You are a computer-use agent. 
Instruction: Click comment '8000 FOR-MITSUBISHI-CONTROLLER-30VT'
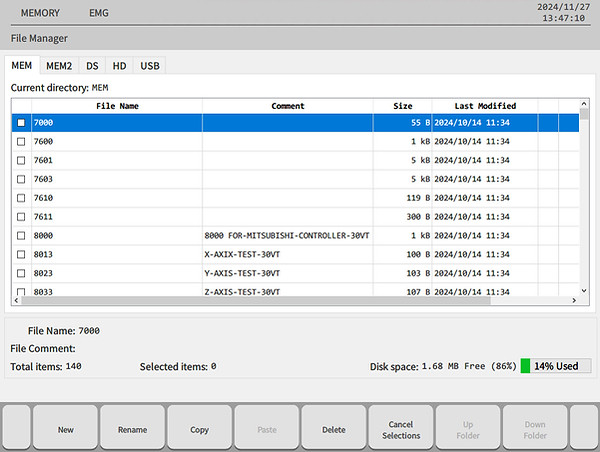click(287, 236)
